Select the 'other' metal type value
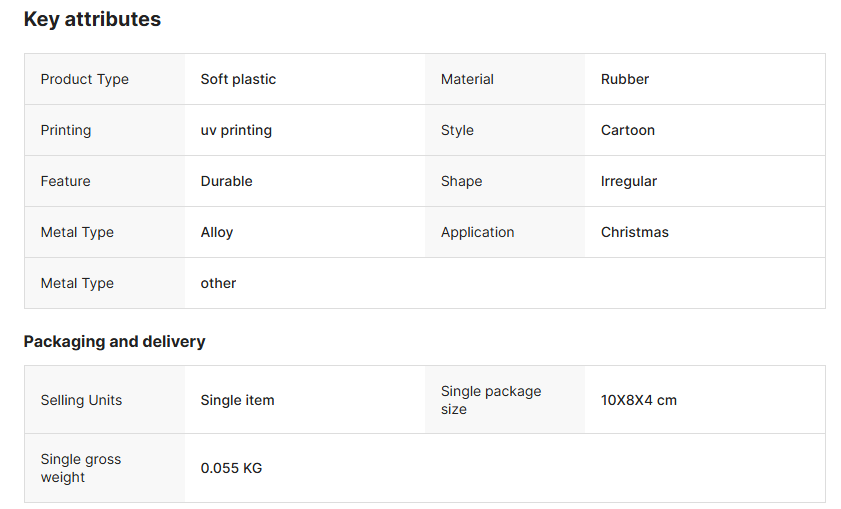This screenshot has height=509, width=841. (218, 283)
